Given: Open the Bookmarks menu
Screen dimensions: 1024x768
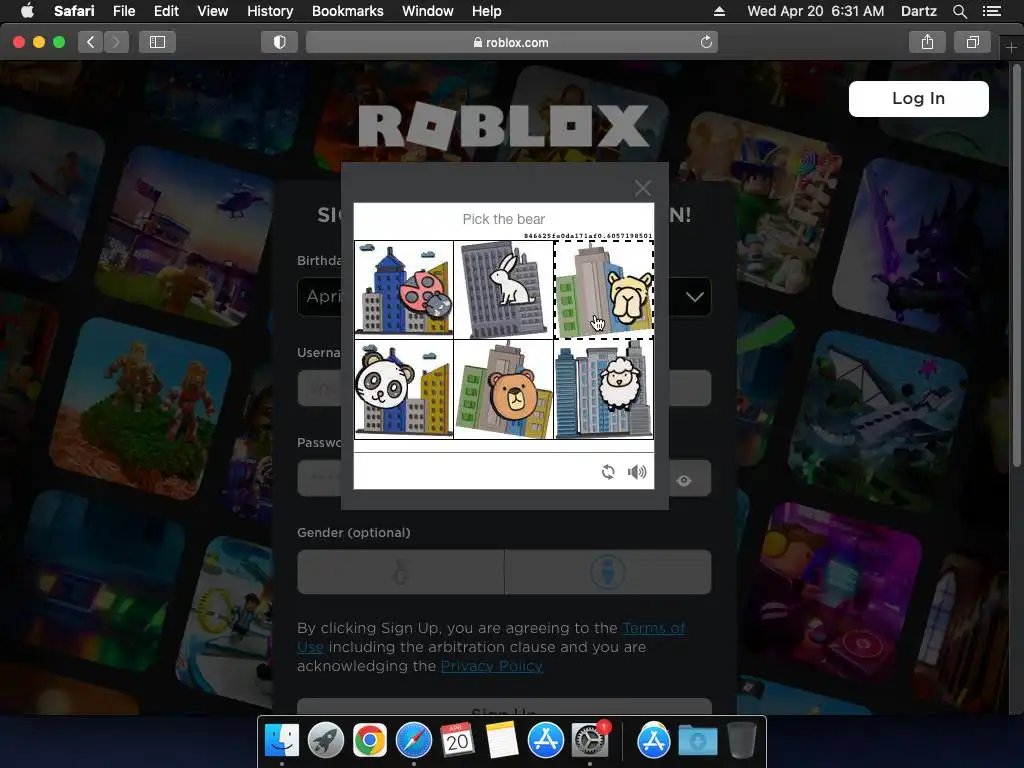Looking at the screenshot, I should 347,11.
